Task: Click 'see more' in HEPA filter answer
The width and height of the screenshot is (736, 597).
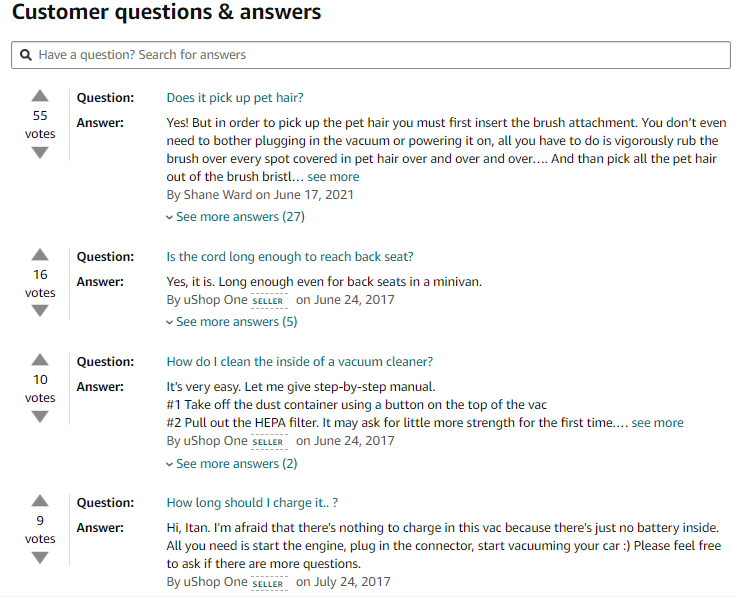Action: pos(657,423)
